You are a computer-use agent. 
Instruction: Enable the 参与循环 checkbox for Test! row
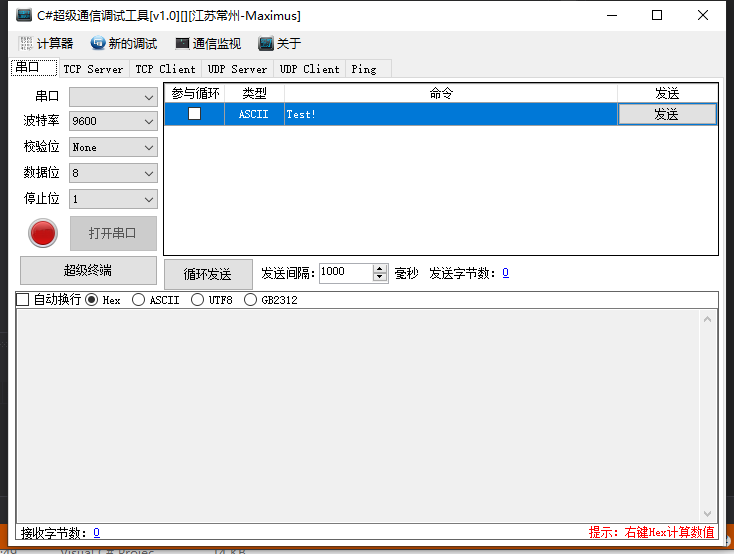coord(194,114)
